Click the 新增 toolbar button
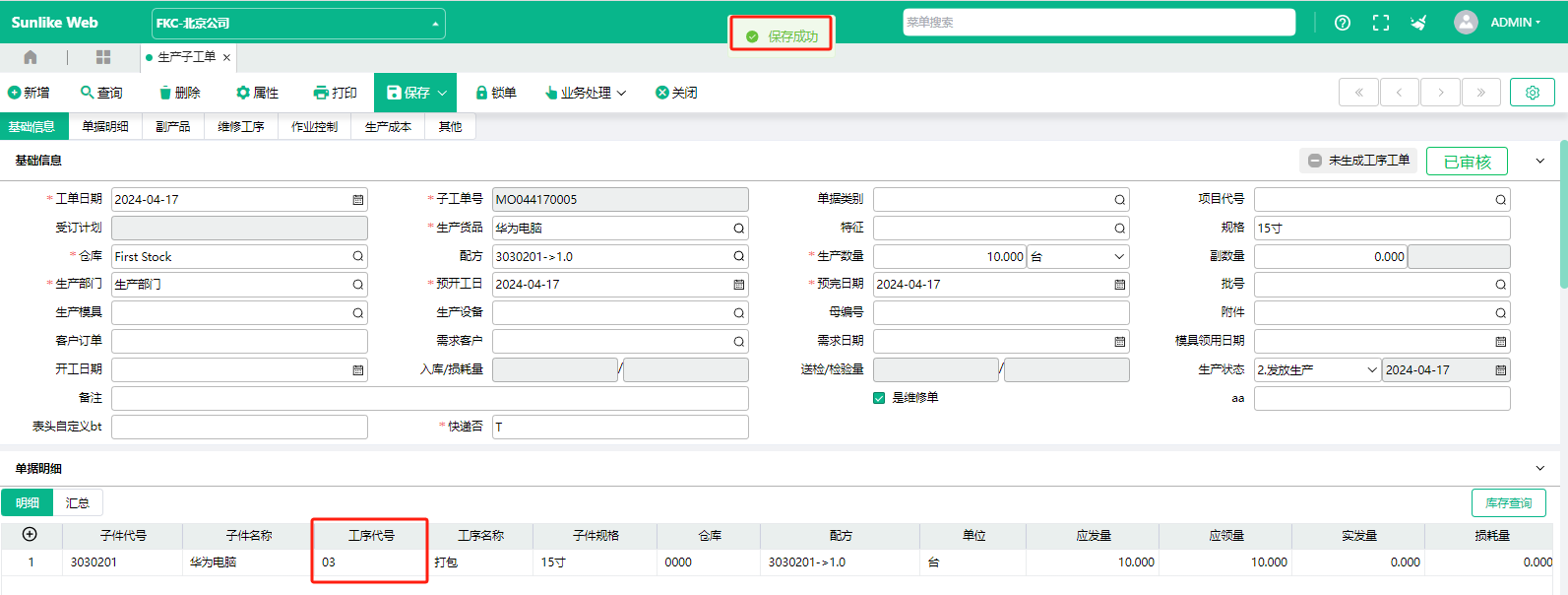 29,93
